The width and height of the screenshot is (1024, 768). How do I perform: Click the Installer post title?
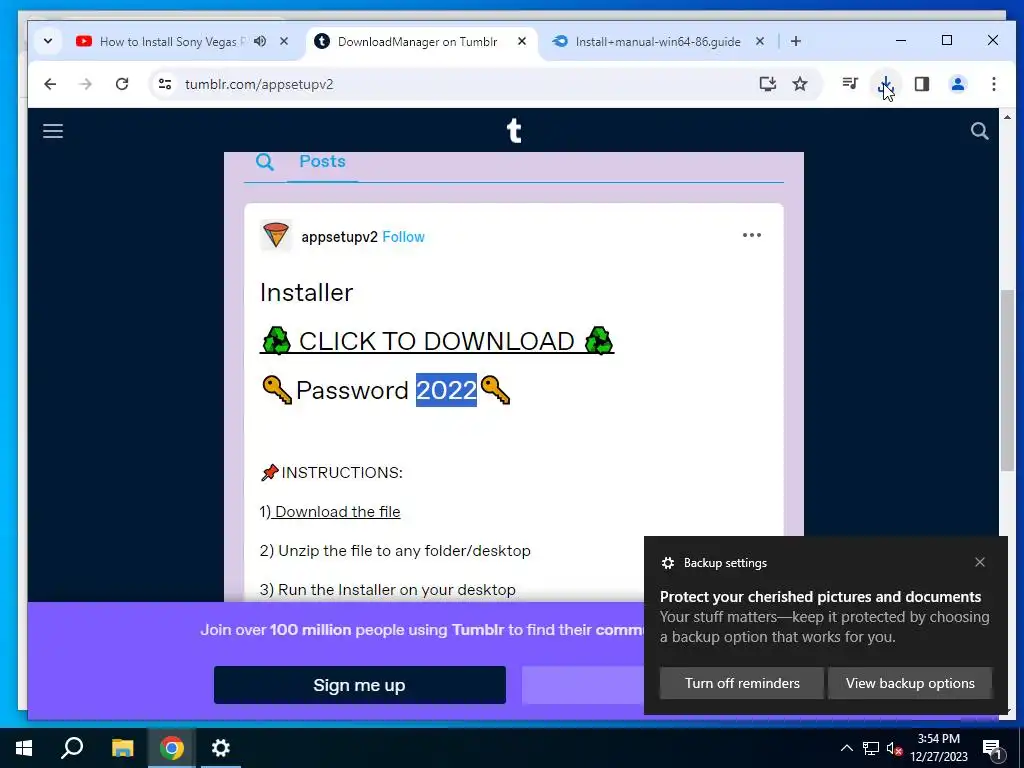click(x=306, y=293)
